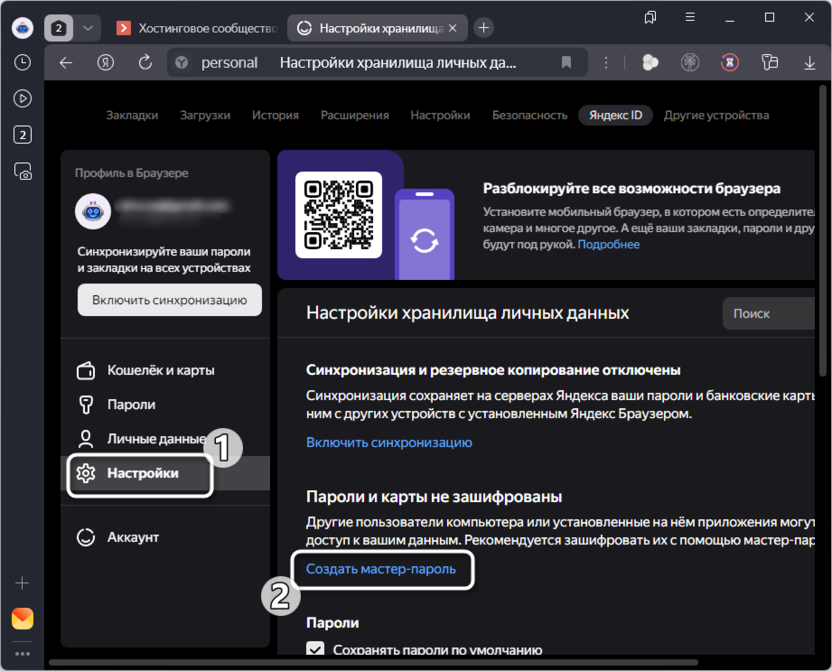Click the profile avatar picture
The width and height of the screenshot is (832, 671).
(93, 212)
